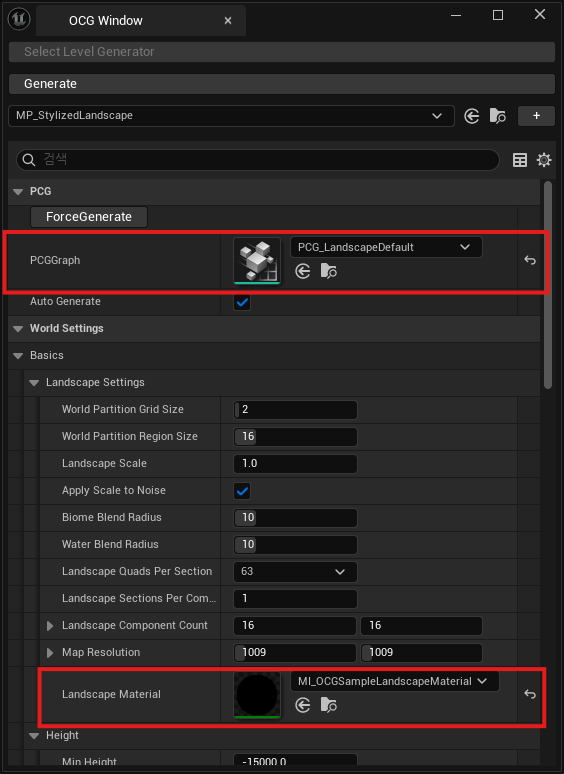The image size is (564, 774).
Task: Use selected asset for MP_StylizedLandscape preset
Action: pyautogui.click(x=472, y=116)
